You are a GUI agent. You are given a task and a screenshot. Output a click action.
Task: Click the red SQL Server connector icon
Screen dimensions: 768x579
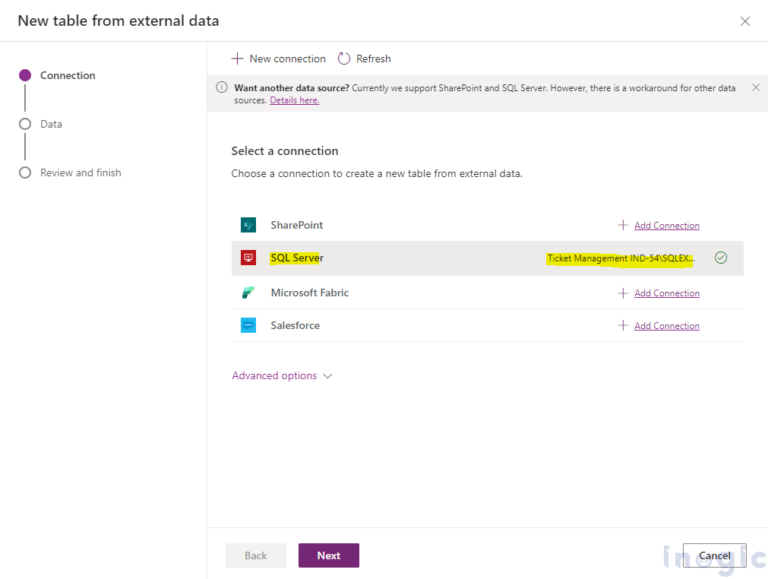pyautogui.click(x=248, y=258)
